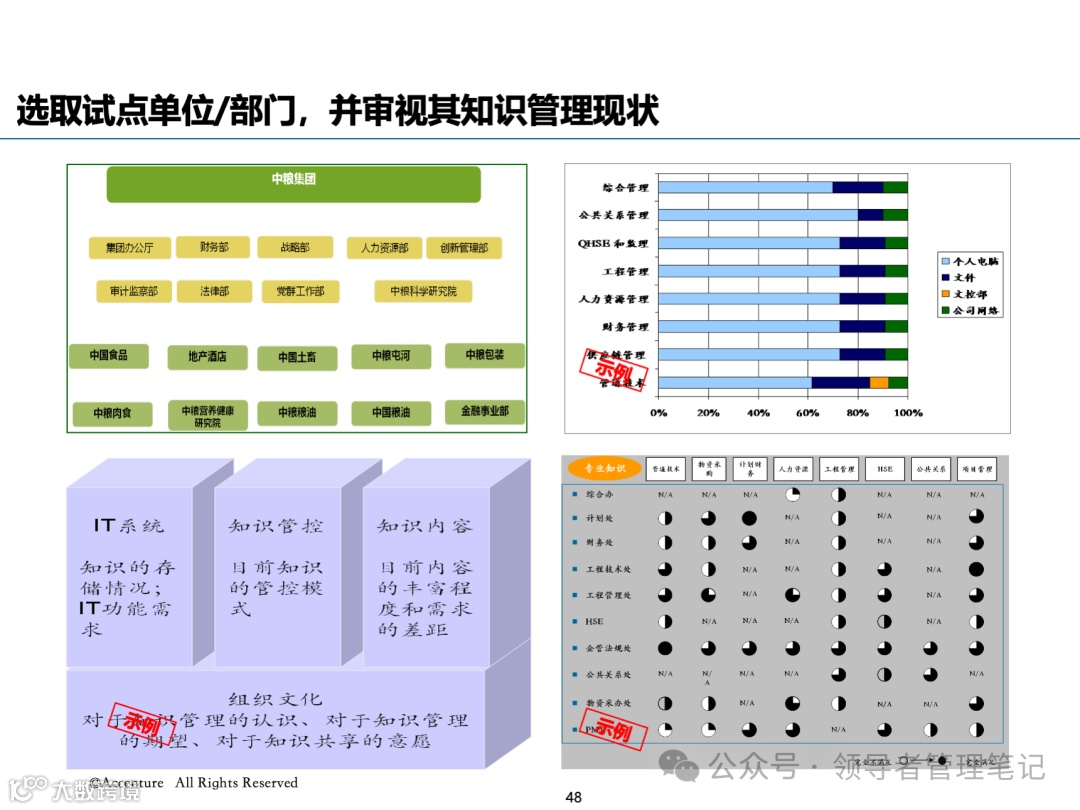
Task: Click quarter Harvey ball in 综合办 人力资源 cell
Action: 792,495
